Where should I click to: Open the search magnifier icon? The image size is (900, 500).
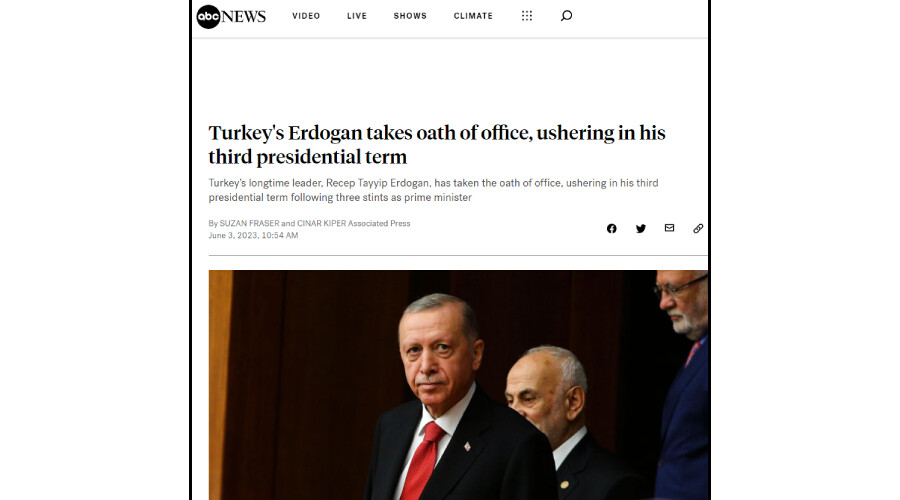pyautogui.click(x=567, y=15)
